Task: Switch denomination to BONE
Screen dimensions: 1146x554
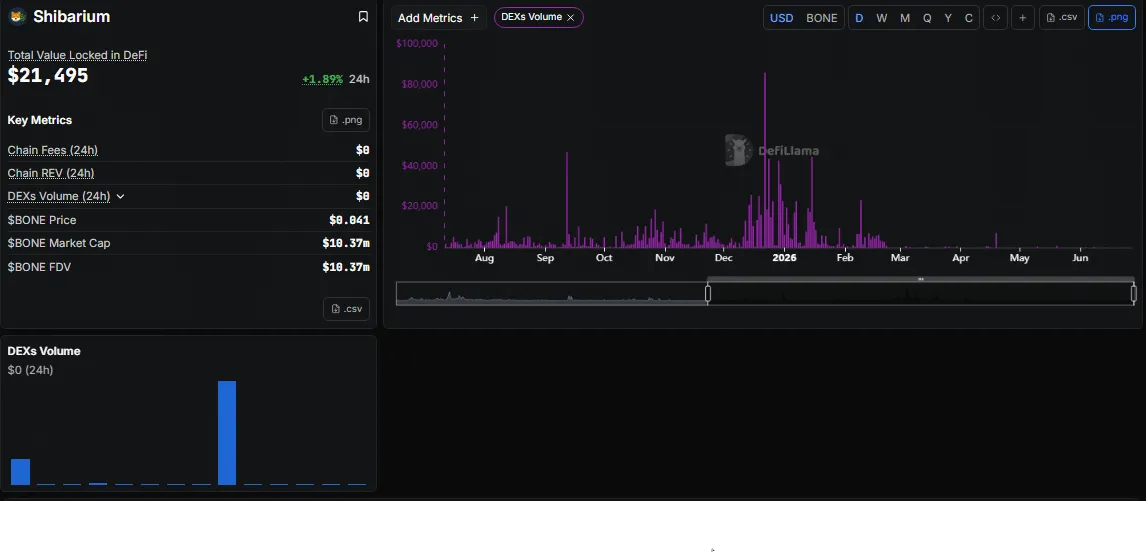Action: pyautogui.click(x=821, y=18)
